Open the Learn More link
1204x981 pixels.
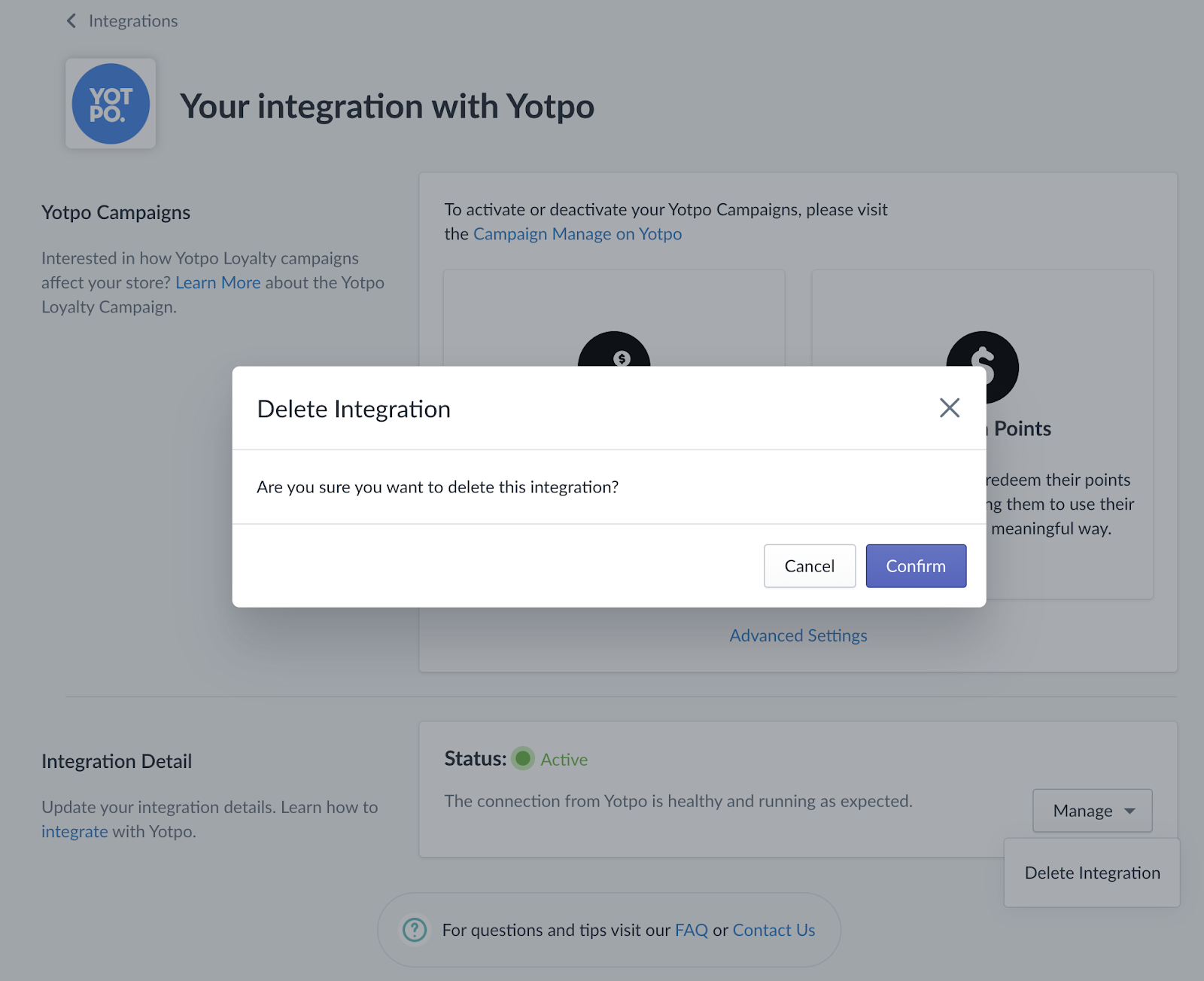point(218,283)
